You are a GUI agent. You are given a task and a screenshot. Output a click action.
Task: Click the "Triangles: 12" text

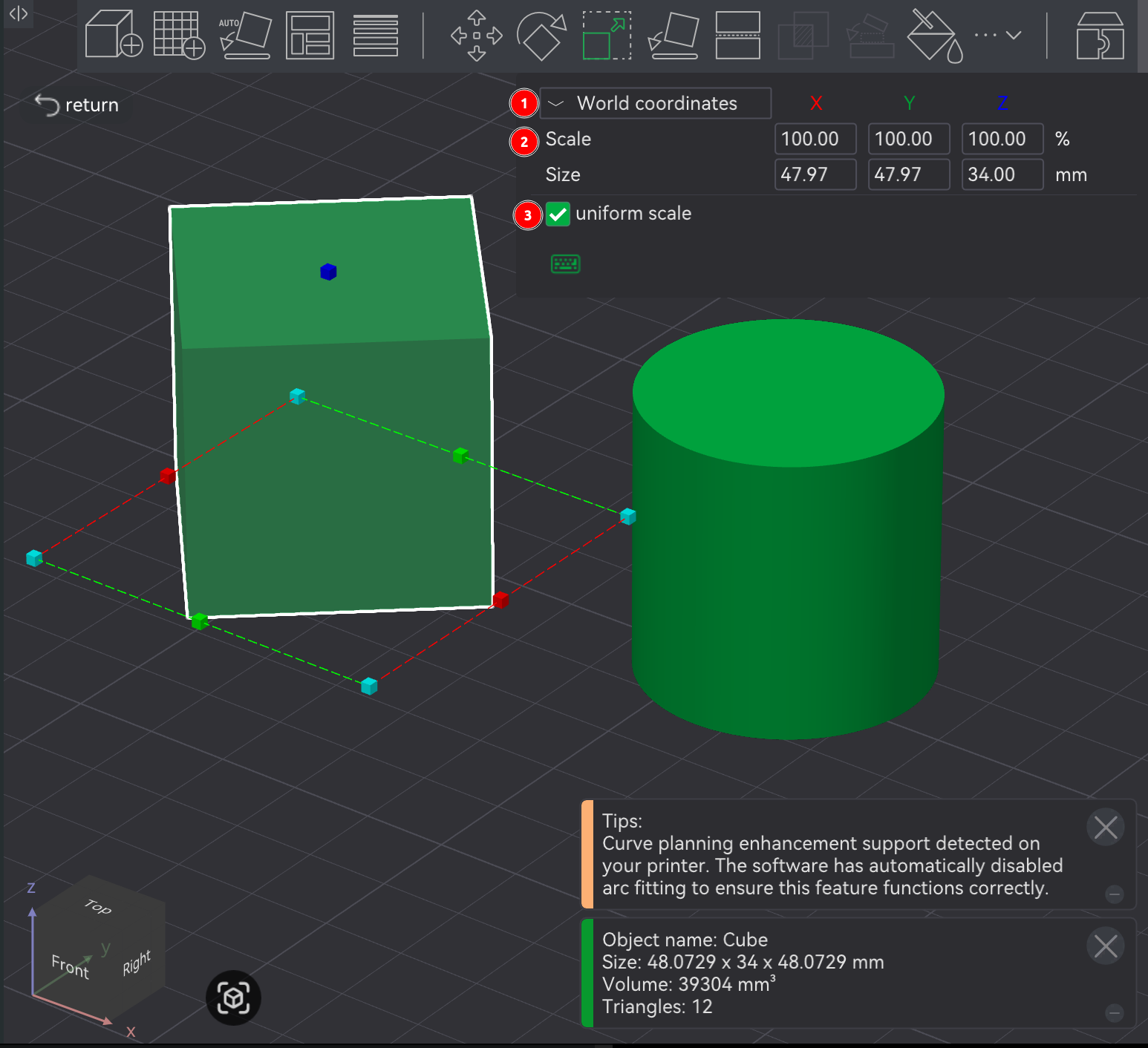click(657, 1006)
